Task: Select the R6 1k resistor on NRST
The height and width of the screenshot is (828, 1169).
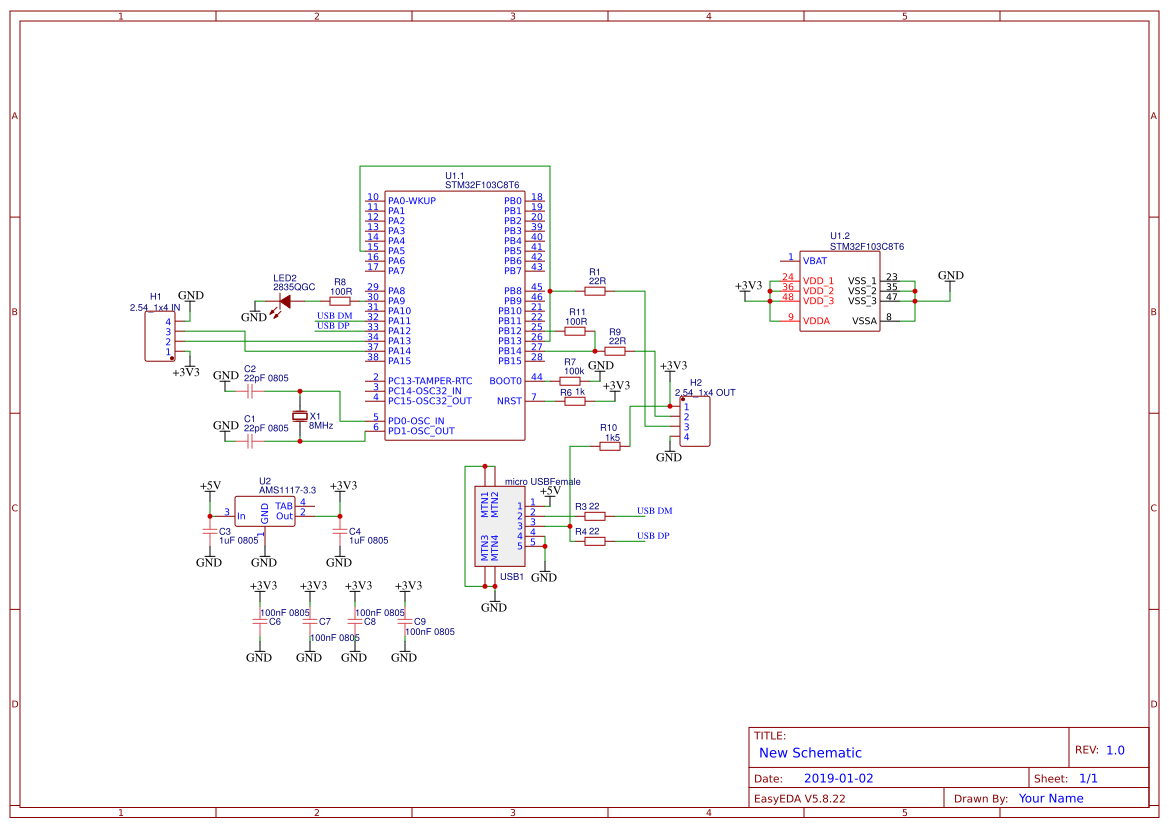Action: click(575, 402)
